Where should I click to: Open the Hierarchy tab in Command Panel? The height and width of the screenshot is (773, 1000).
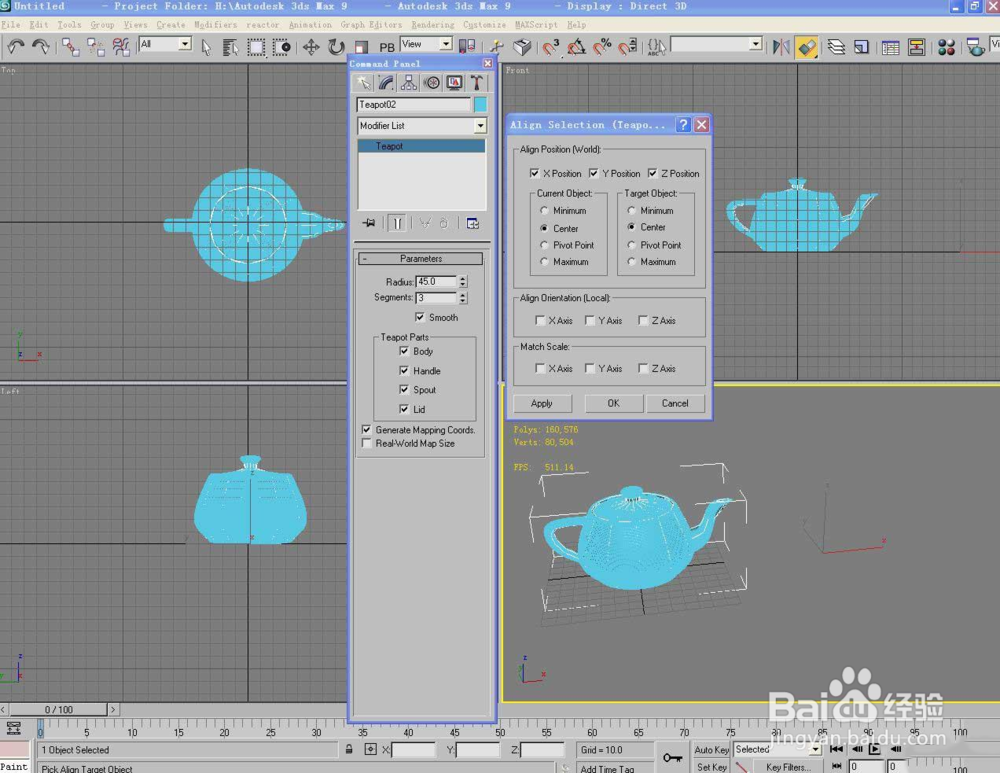click(409, 83)
